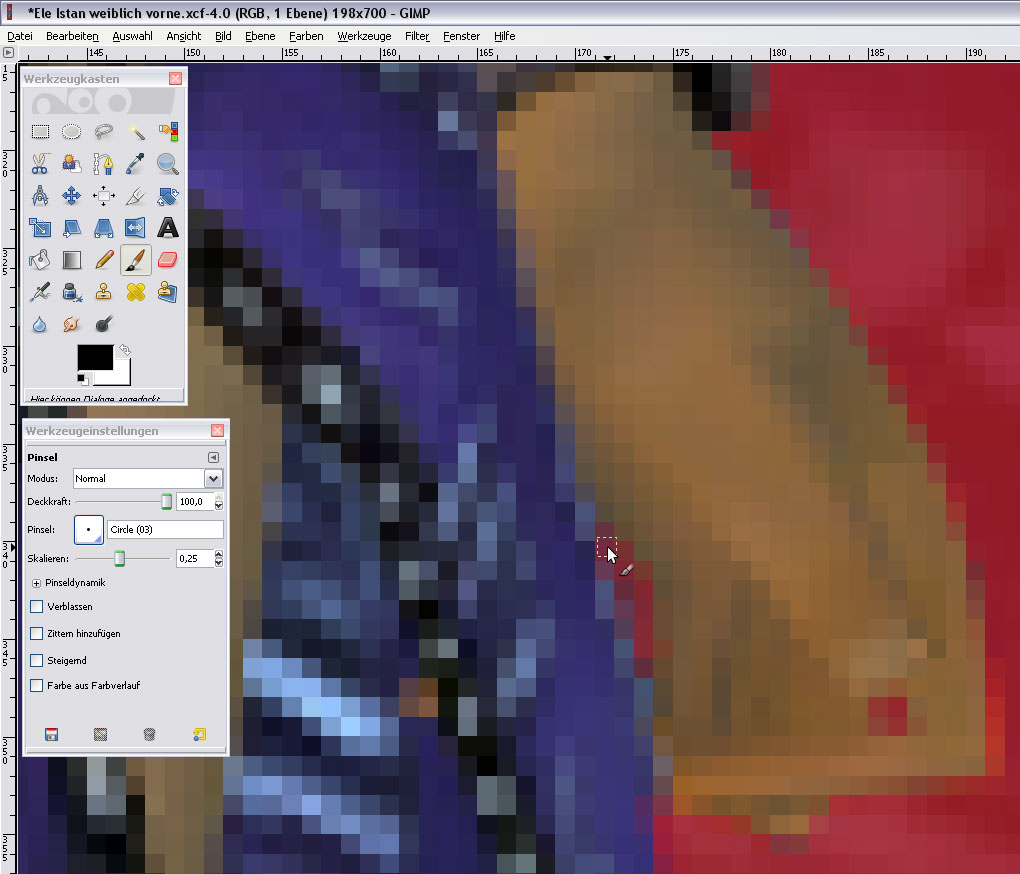Select the Text tool

pos(167,228)
